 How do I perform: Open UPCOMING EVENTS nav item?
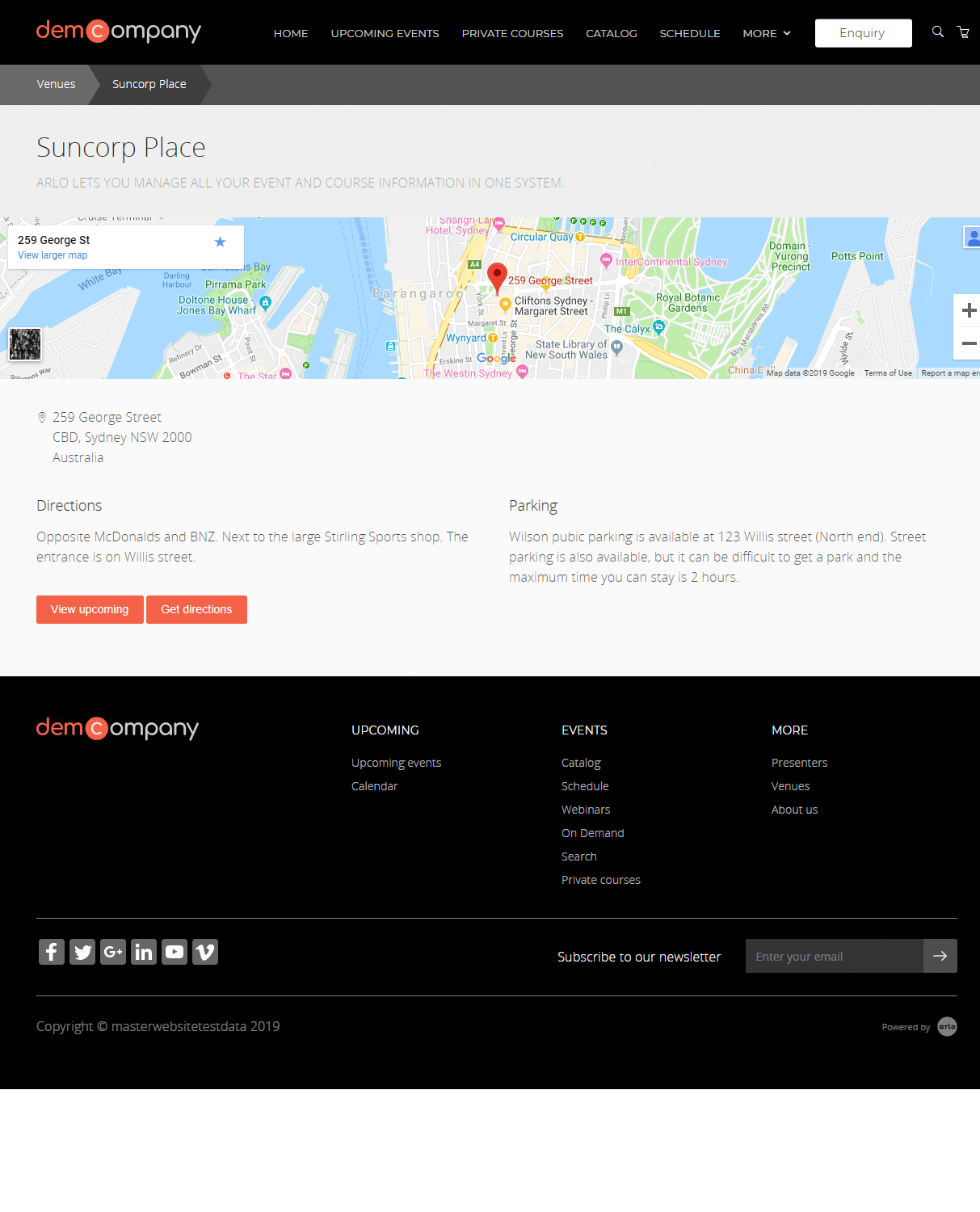coord(385,33)
